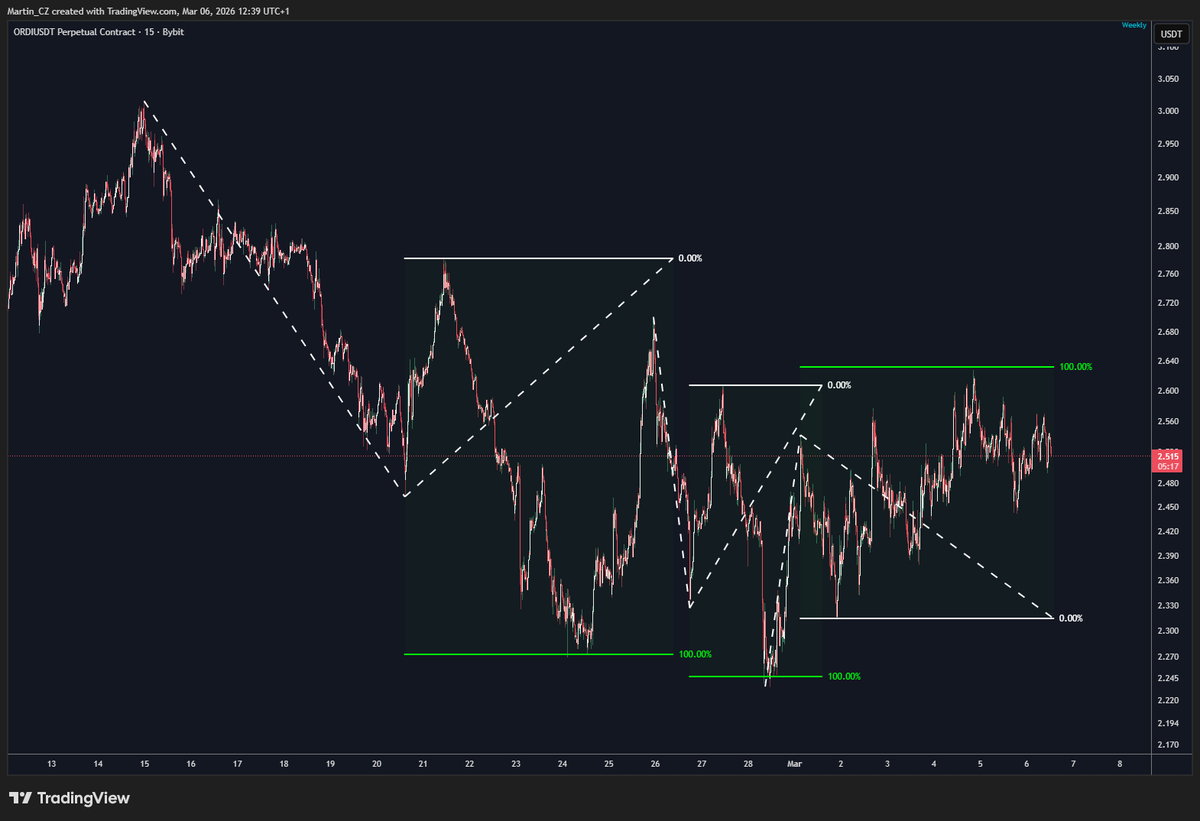
Task: Click the green 100.00% label at the 2.270 line
Action: 695,654
